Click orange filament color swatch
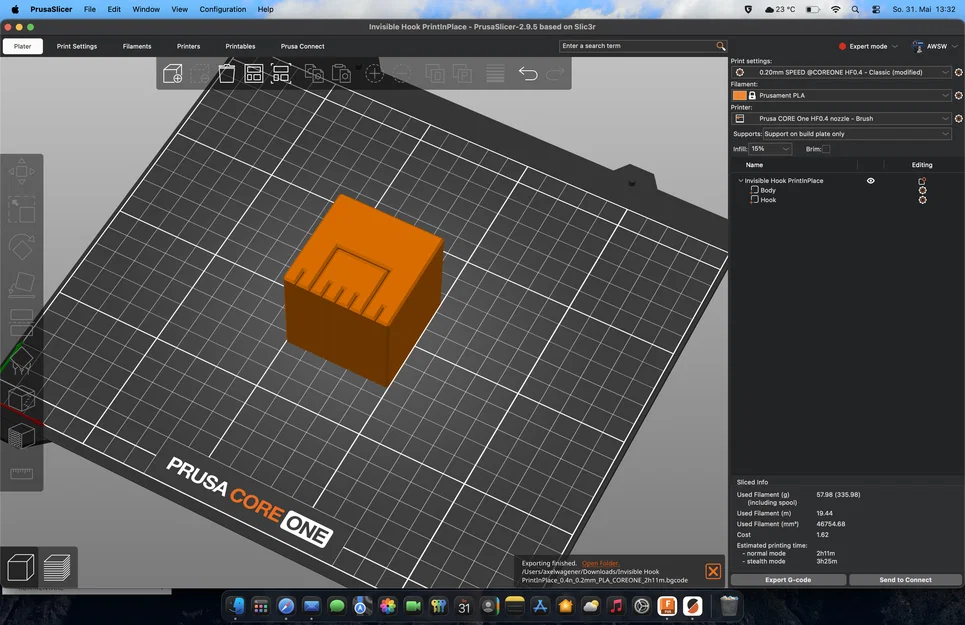The image size is (965, 625). 739,95
